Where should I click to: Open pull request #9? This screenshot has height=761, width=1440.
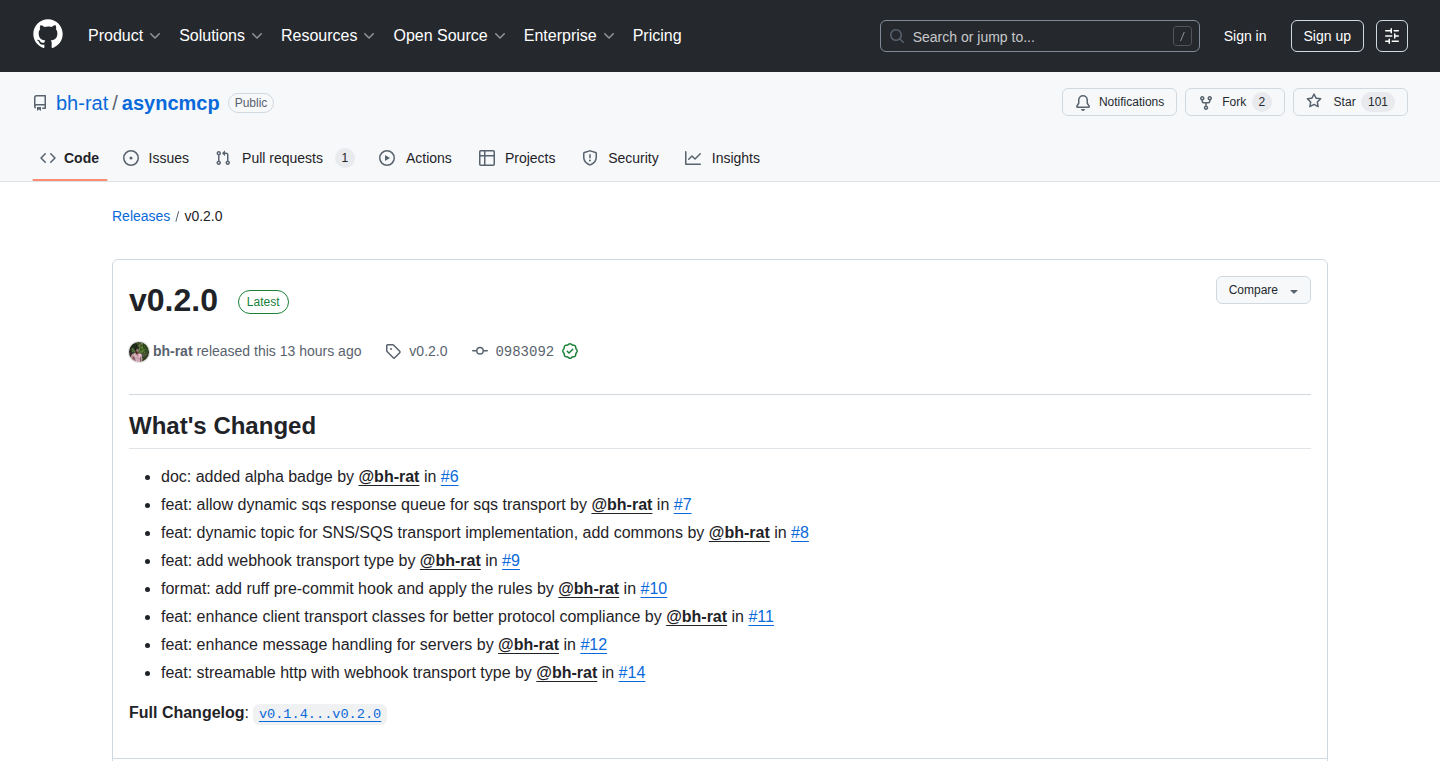(x=511, y=560)
